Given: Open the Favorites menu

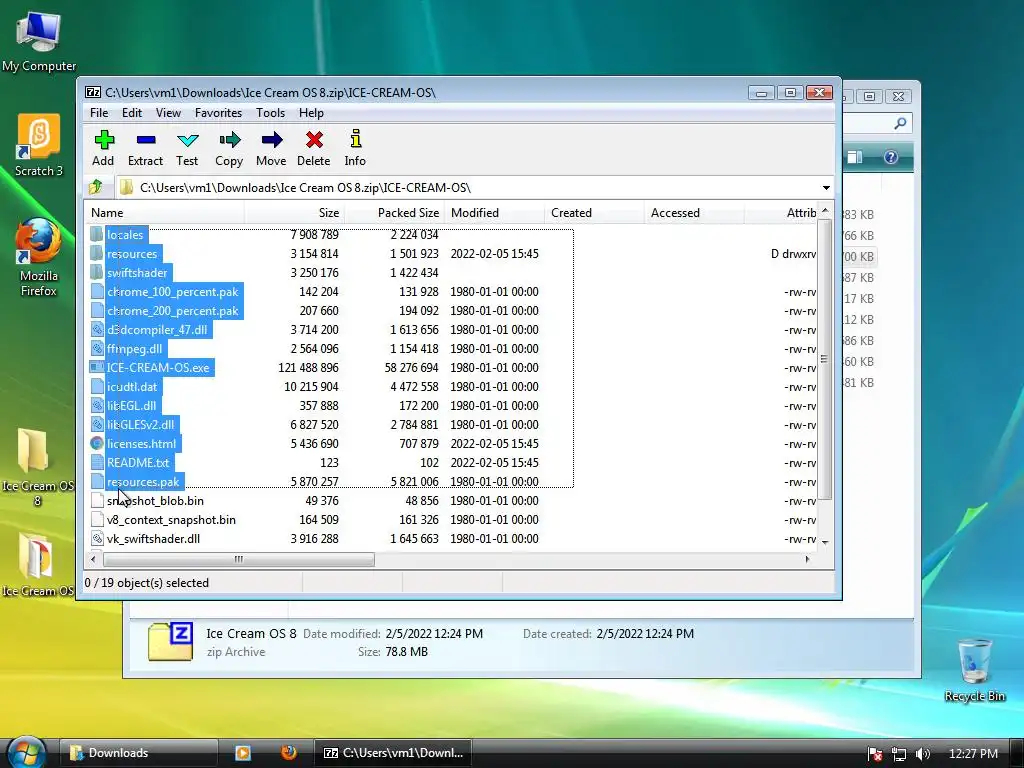Looking at the screenshot, I should pyautogui.click(x=218, y=113).
